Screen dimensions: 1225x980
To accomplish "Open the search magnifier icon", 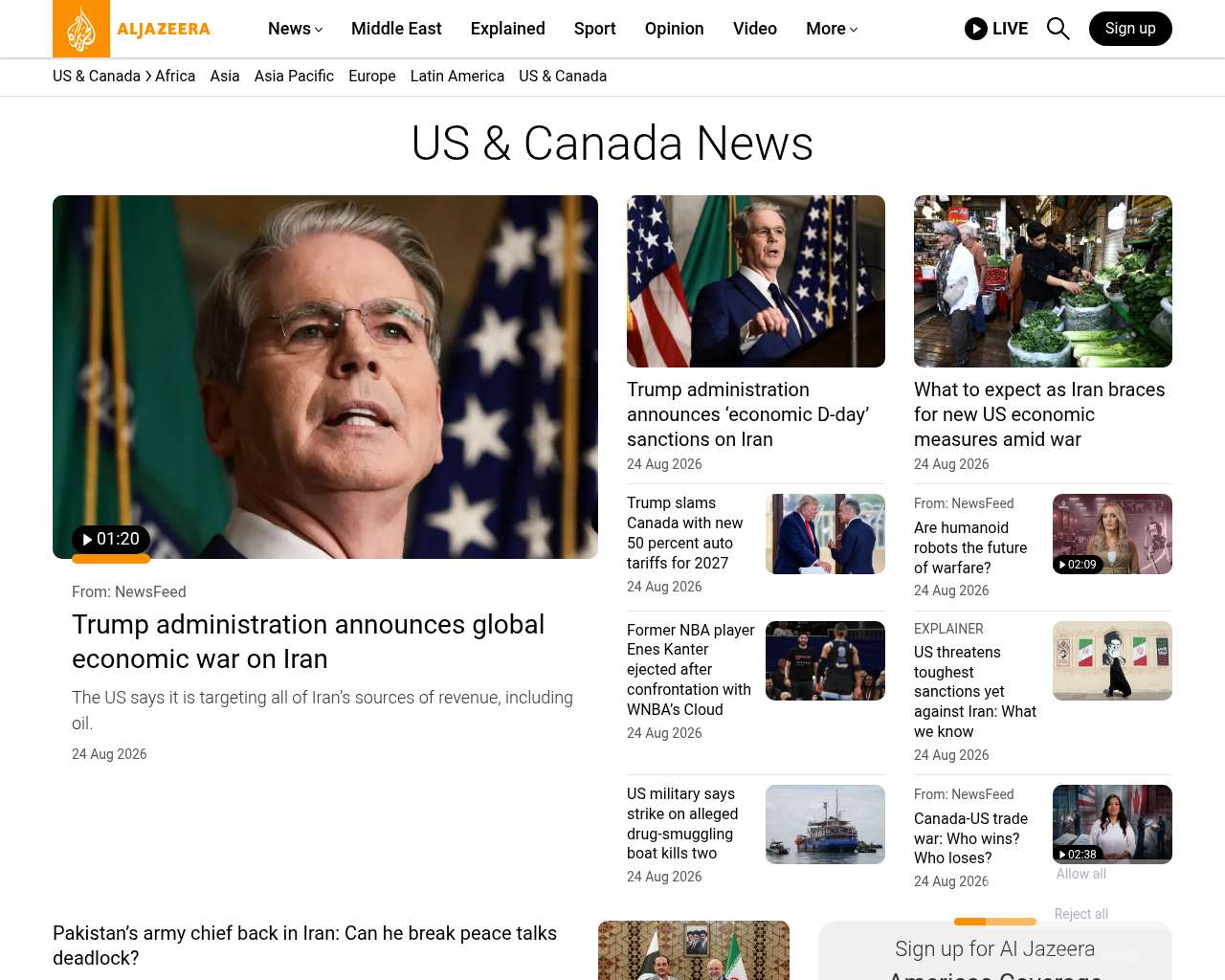I will [1058, 29].
